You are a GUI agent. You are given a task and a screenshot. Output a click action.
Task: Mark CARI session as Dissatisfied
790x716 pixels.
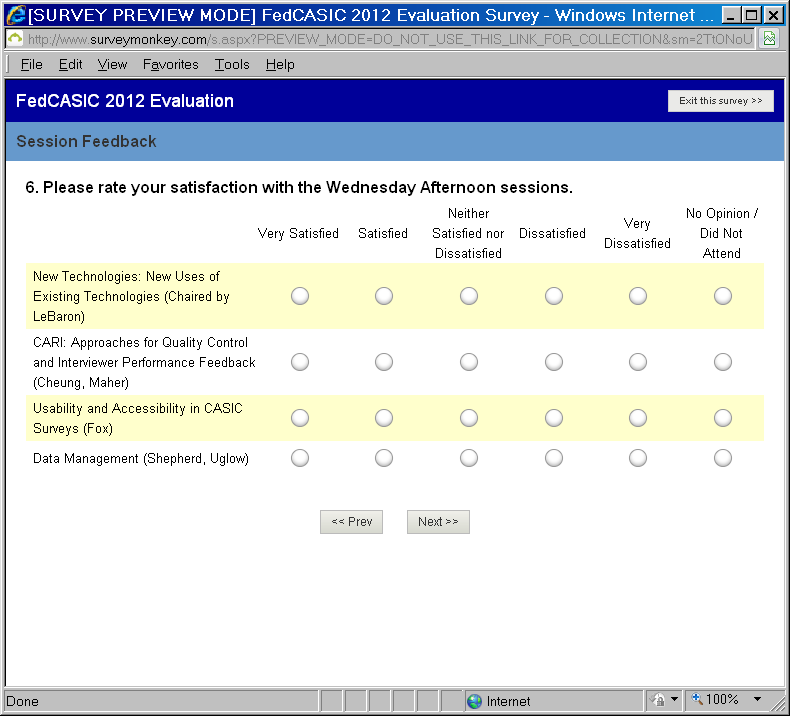pyautogui.click(x=553, y=362)
